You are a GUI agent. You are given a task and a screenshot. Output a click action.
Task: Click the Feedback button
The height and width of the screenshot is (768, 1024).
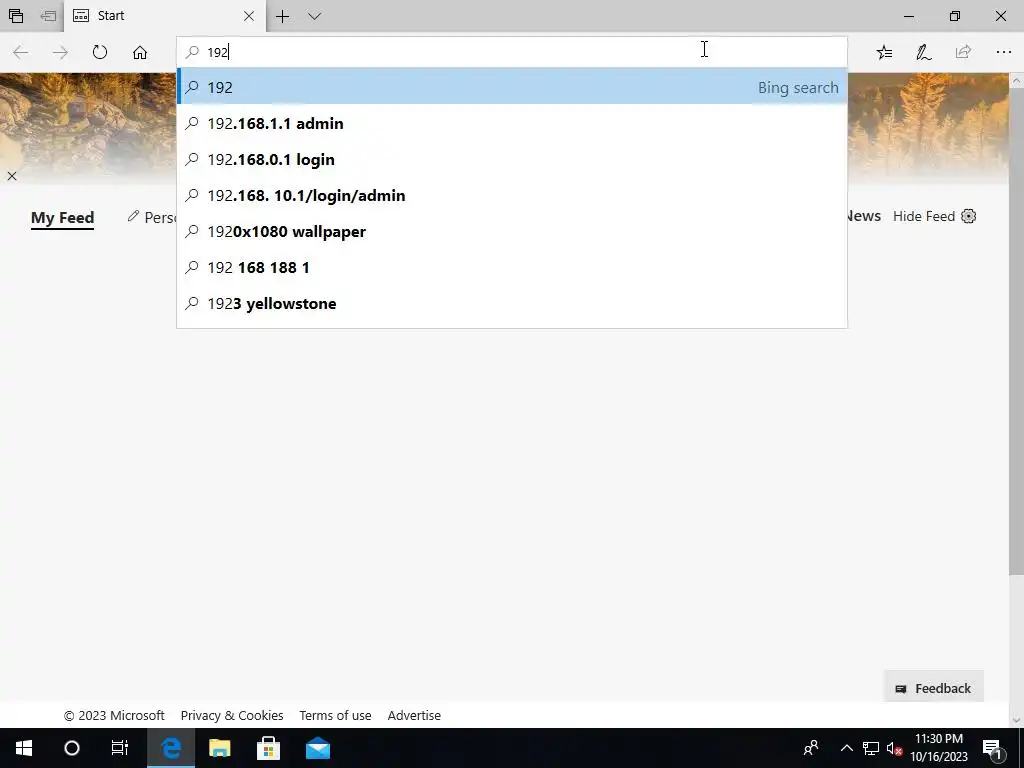click(933, 688)
